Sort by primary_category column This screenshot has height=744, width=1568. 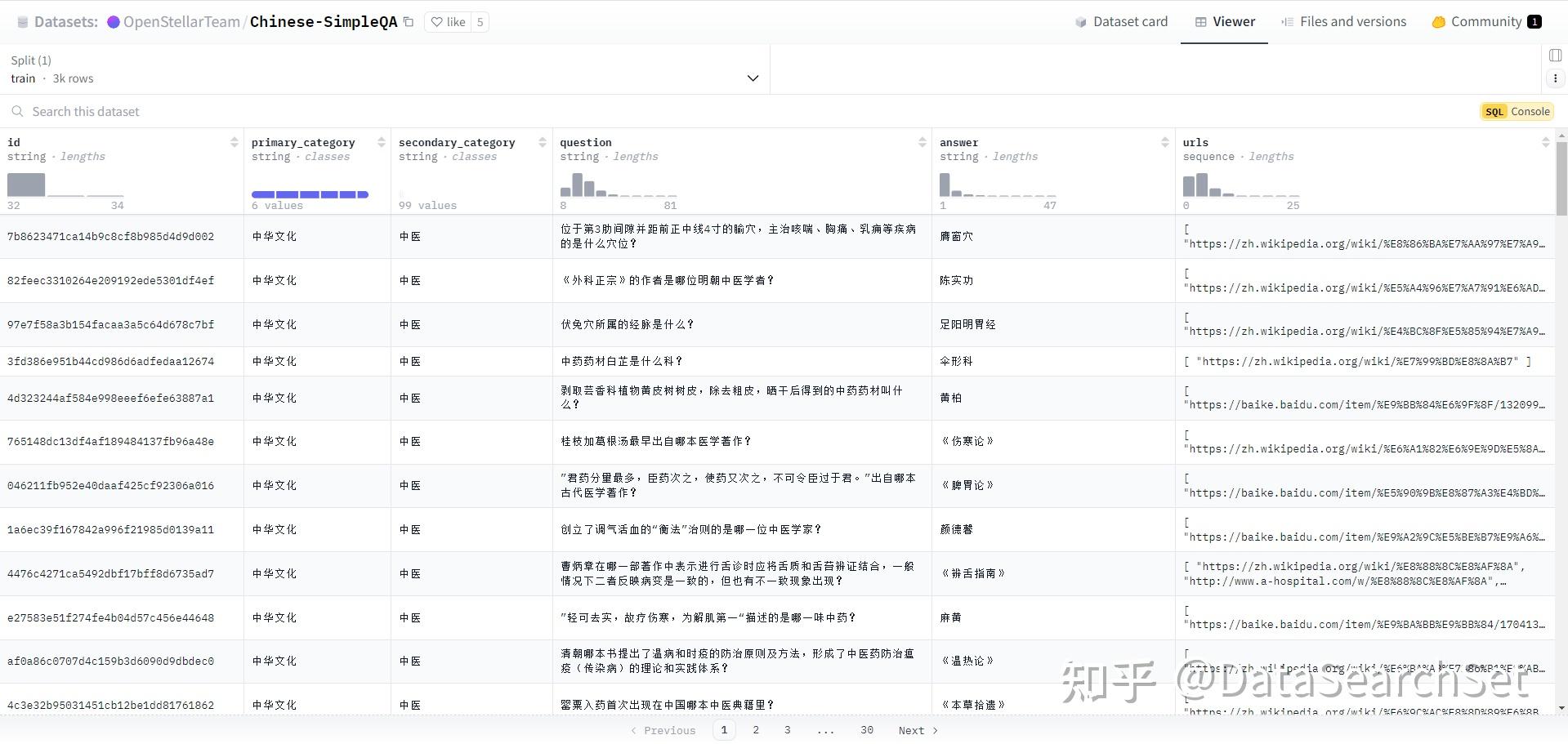point(382,141)
